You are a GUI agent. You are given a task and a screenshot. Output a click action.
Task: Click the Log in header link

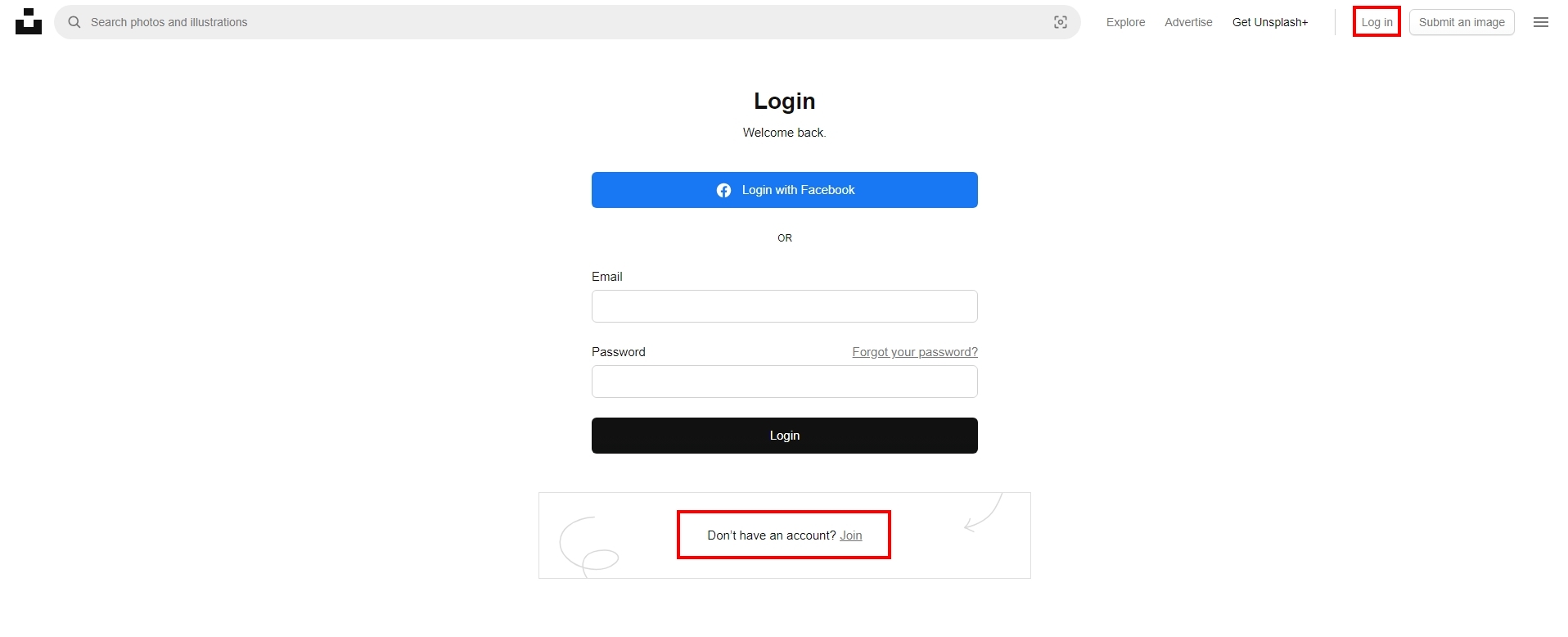click(1377, 22)
